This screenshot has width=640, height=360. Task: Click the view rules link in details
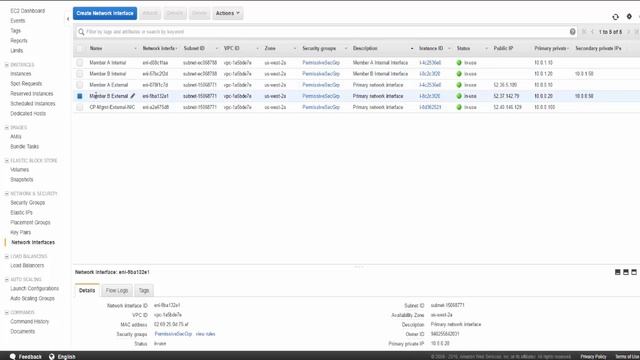coord(205,334)
